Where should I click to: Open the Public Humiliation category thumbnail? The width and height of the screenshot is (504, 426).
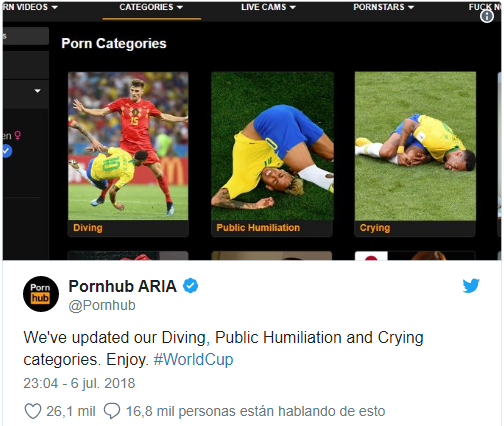coord(272,146)
